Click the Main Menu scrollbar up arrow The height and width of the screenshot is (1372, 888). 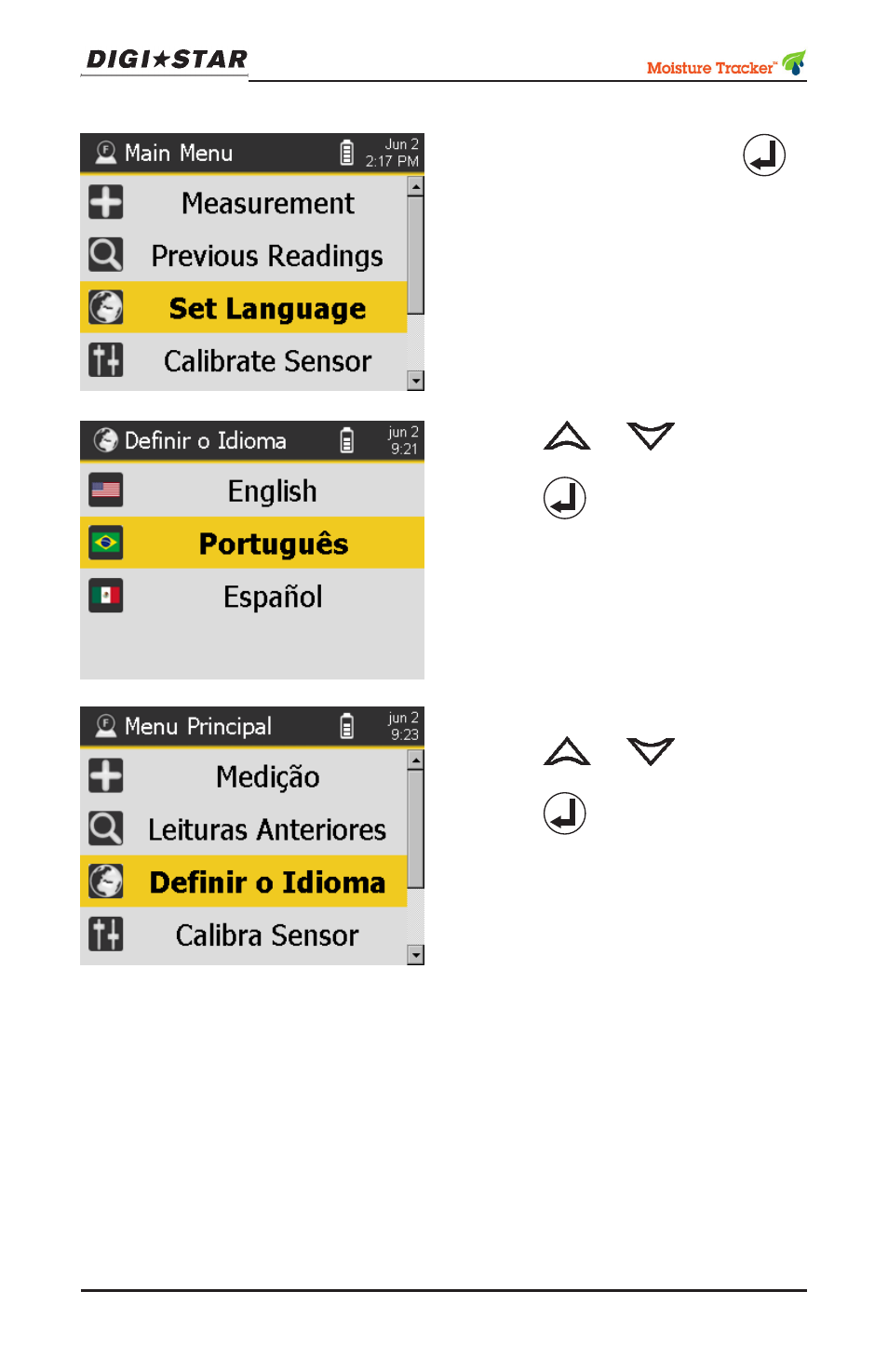[x=416, y=186]
